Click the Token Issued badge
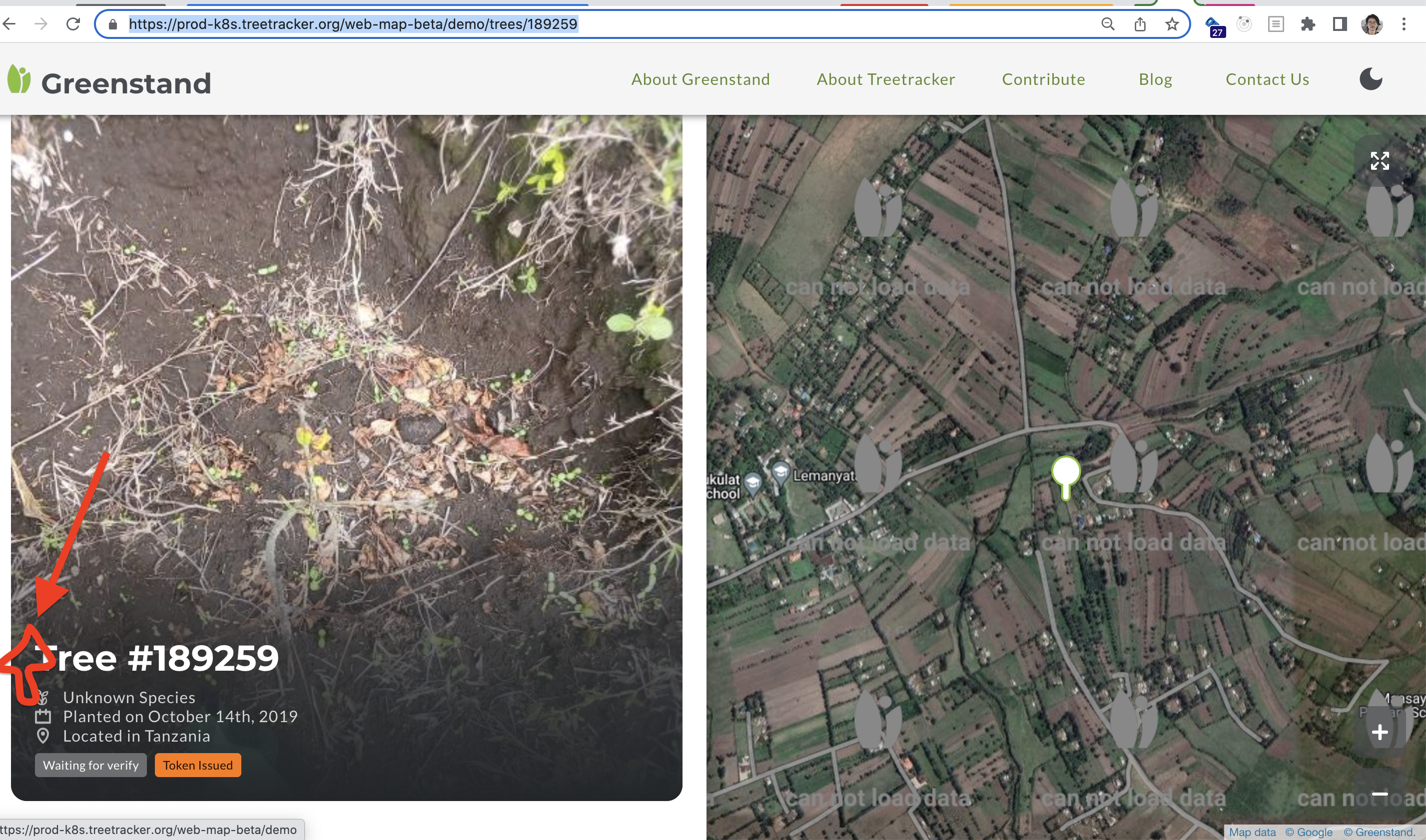This screenshot has width=1426, height=840. 198,765
